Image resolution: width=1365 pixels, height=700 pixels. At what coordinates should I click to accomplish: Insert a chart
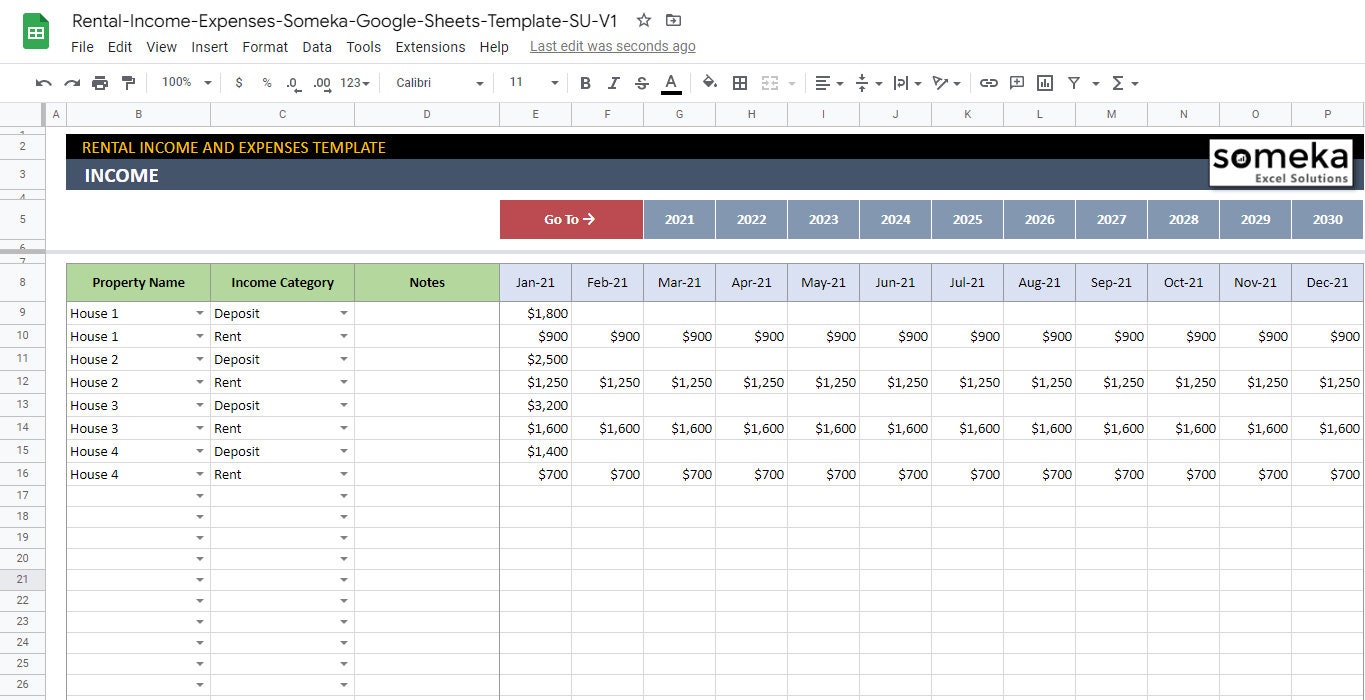pyautogui.click(x=1045, y=83)
